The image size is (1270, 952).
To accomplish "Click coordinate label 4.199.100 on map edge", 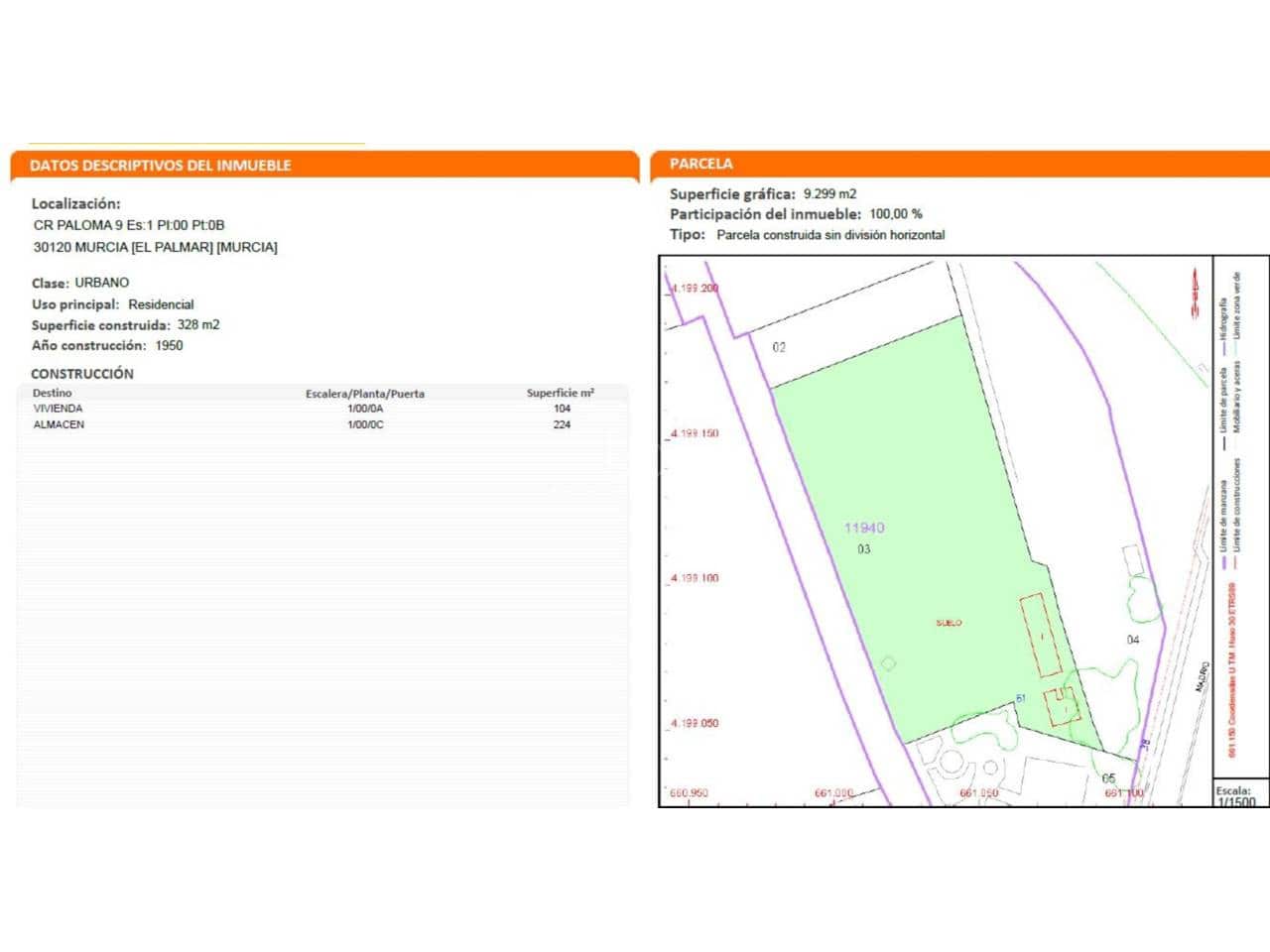I will click(x=695, y=577).
